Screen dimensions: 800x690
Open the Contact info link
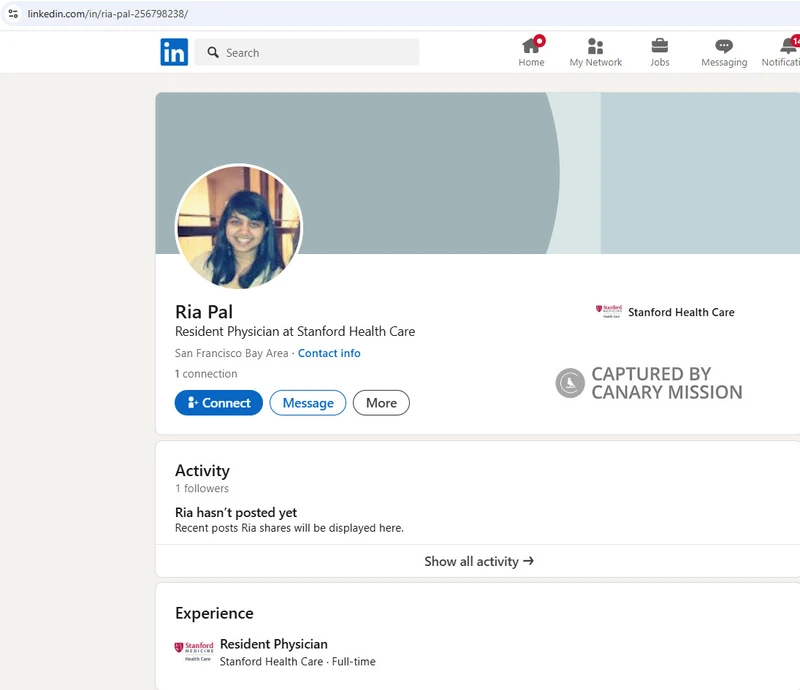[x=329, y=353]
